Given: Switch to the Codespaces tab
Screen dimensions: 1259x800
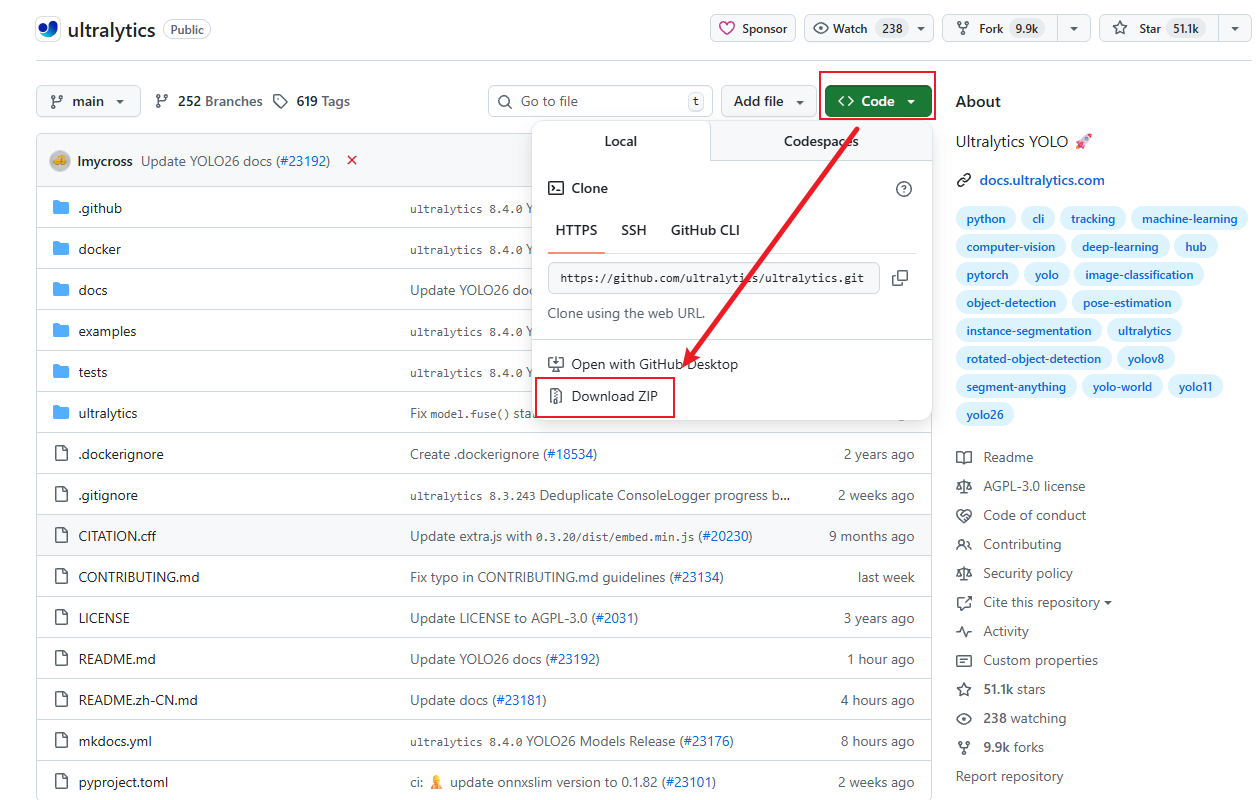Looking at the screenshot, I should 821,141.
